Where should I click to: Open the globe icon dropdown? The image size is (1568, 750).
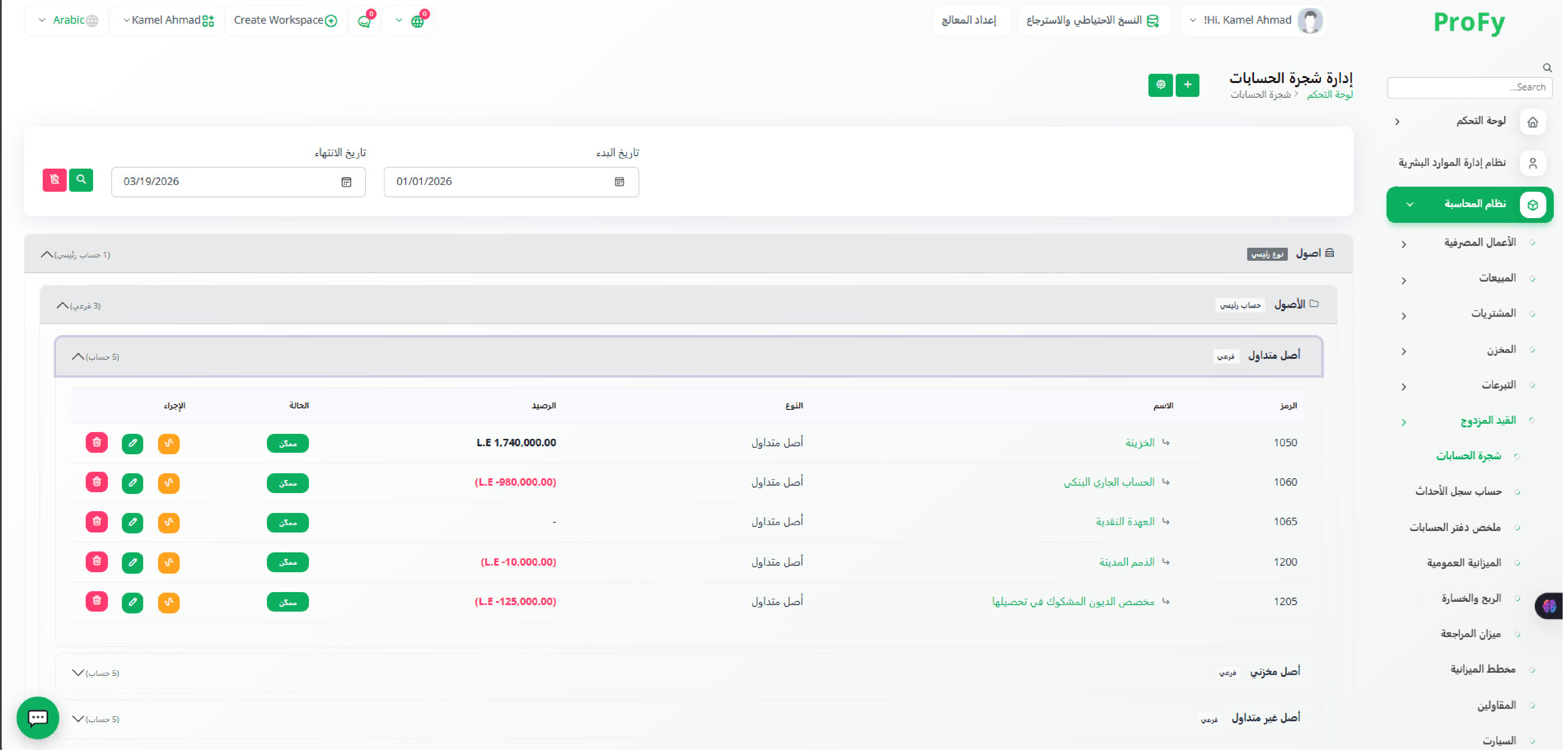click(x=408, y=21)
